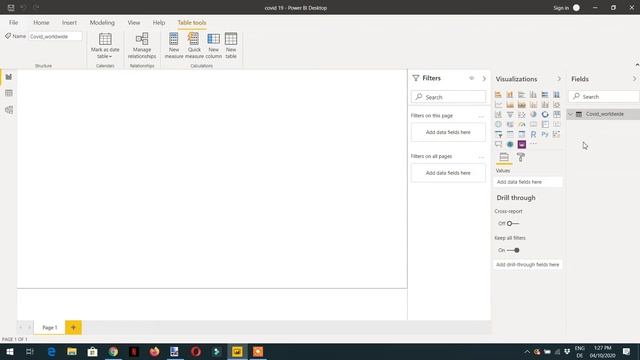The width and height of the screenshot is (640, 360).
Task: Collapse the Filters pane chevron
Action: [x=484, y=78]
